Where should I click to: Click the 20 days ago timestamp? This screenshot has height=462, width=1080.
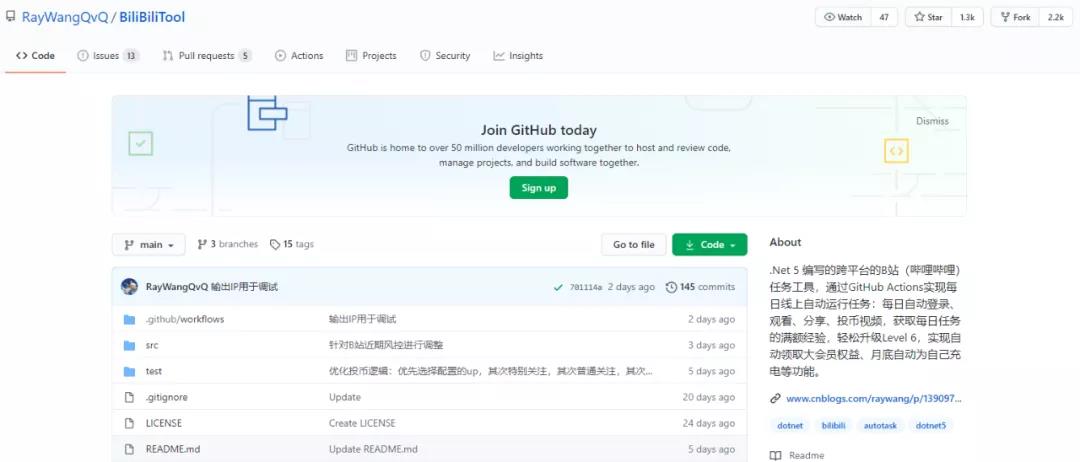click(x=709, y=397)
